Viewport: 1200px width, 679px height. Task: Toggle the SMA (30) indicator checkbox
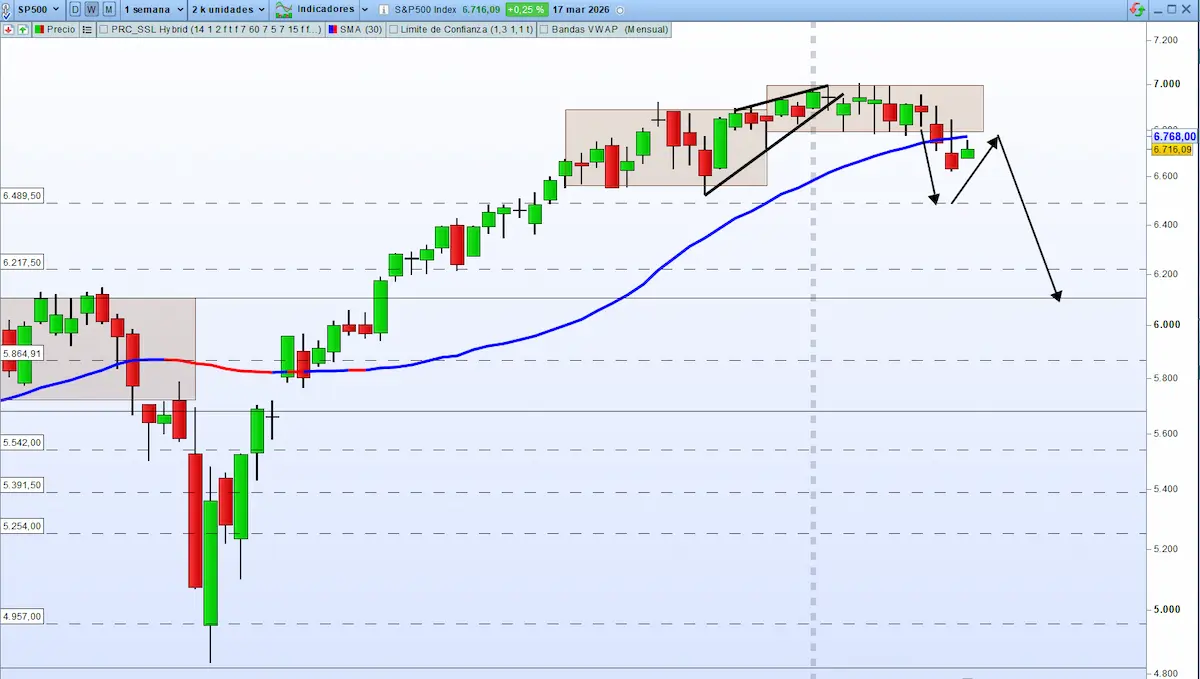[332, 30]
